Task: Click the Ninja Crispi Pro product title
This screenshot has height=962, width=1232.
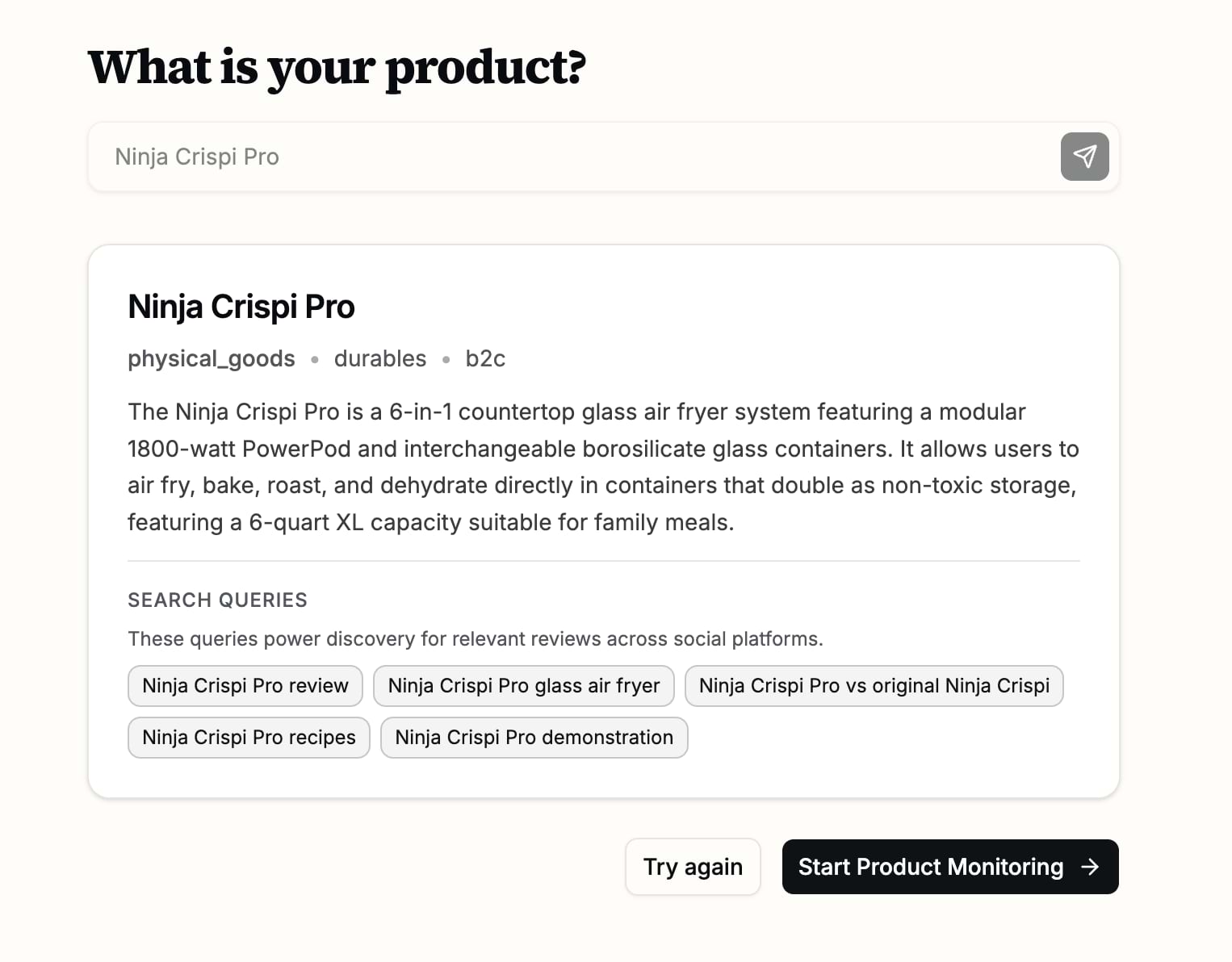Action: click(241, 307)
